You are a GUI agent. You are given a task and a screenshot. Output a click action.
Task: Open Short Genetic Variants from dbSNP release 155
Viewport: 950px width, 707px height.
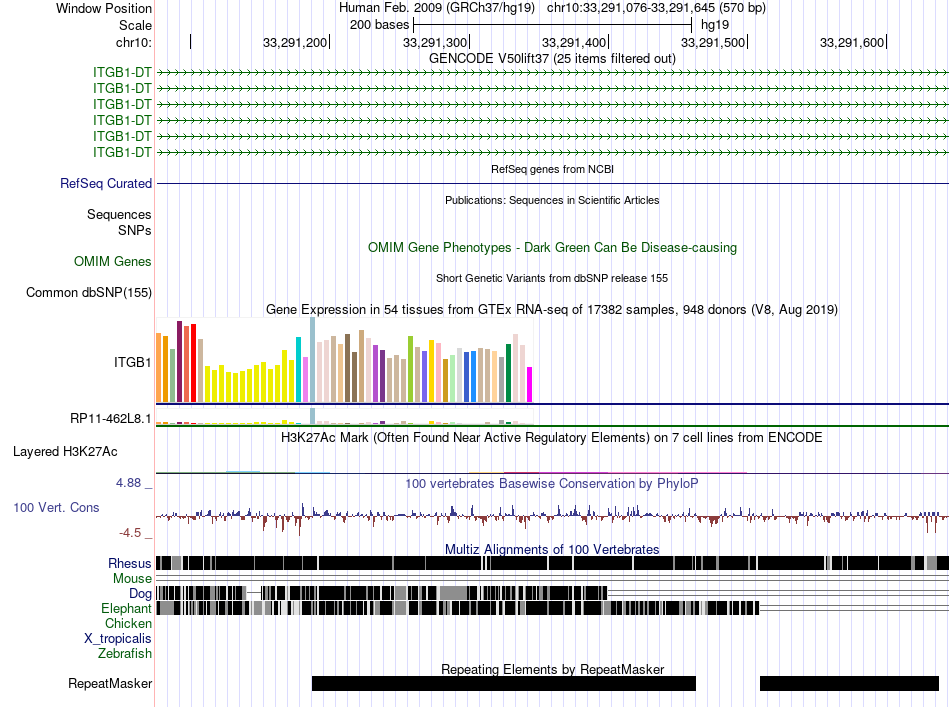click(x=552, y=278)
